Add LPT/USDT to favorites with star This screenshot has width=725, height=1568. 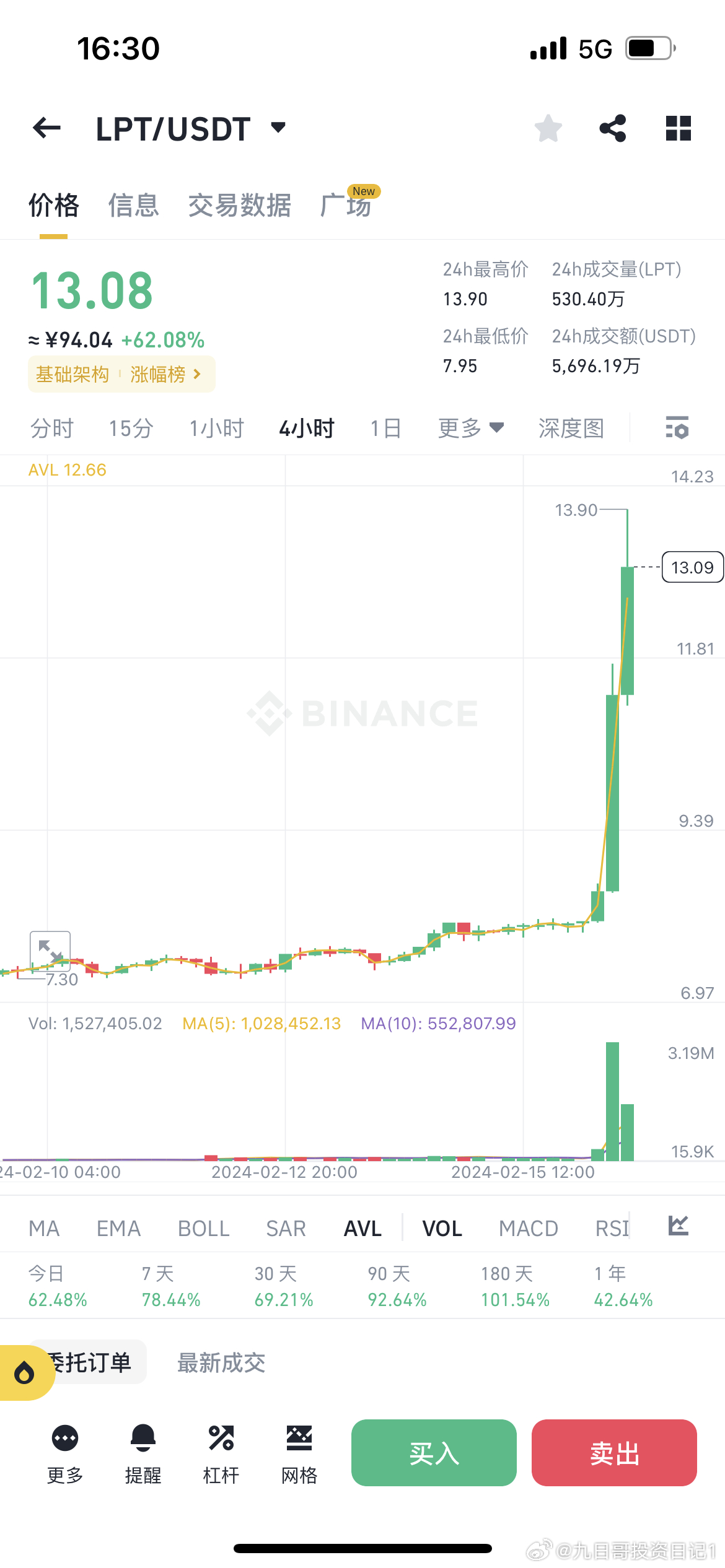click(548, 128)
